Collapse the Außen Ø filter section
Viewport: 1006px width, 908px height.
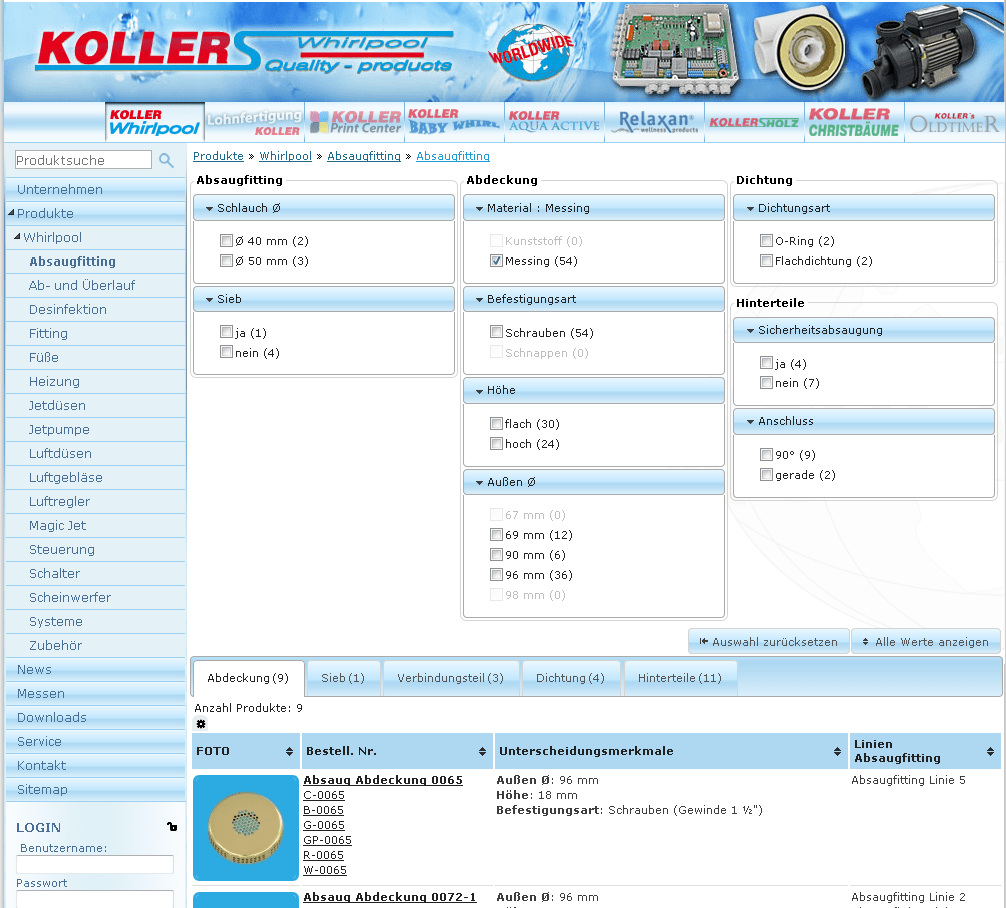[594, 482]
